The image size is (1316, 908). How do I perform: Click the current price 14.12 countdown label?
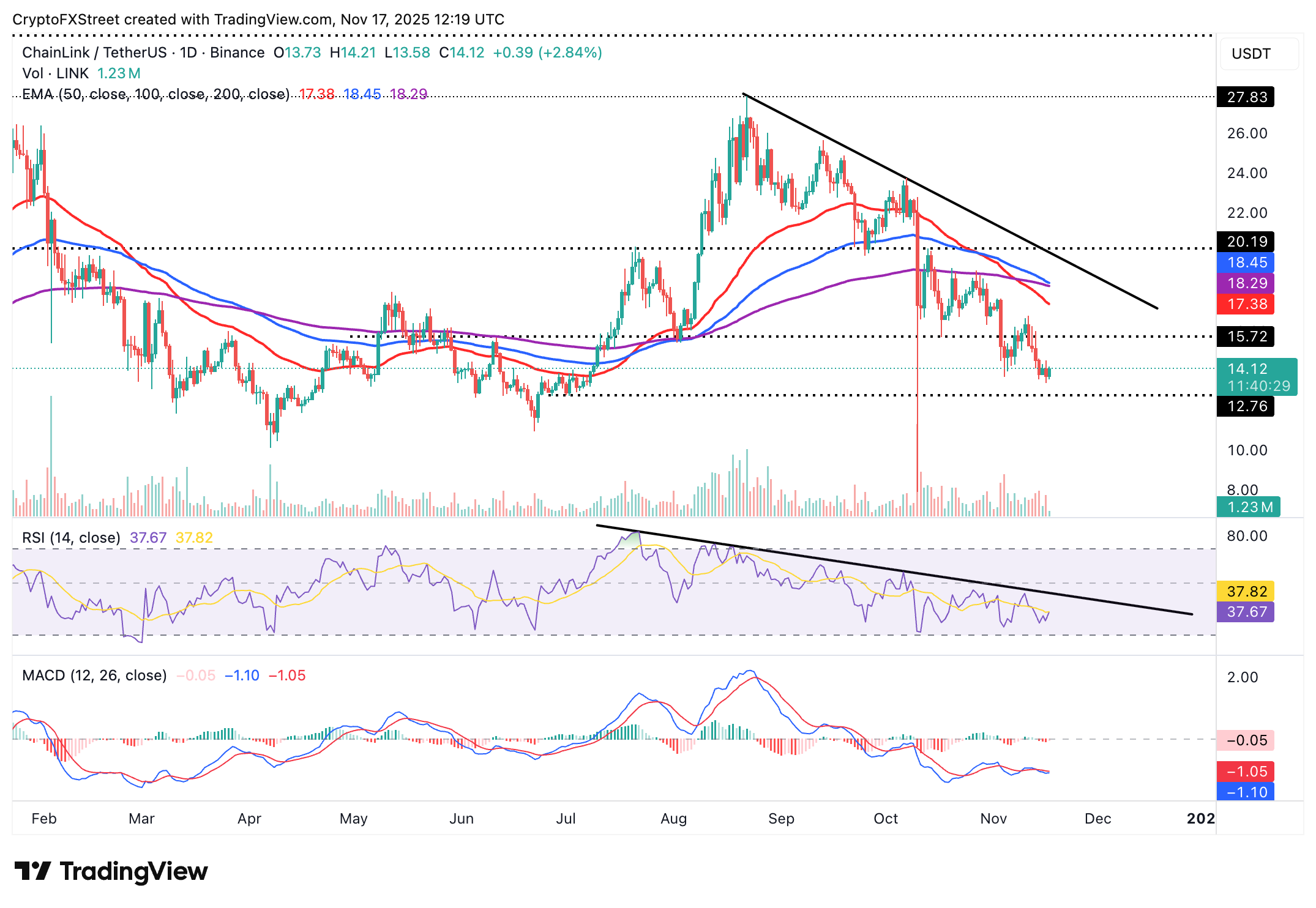(1256, 377)
